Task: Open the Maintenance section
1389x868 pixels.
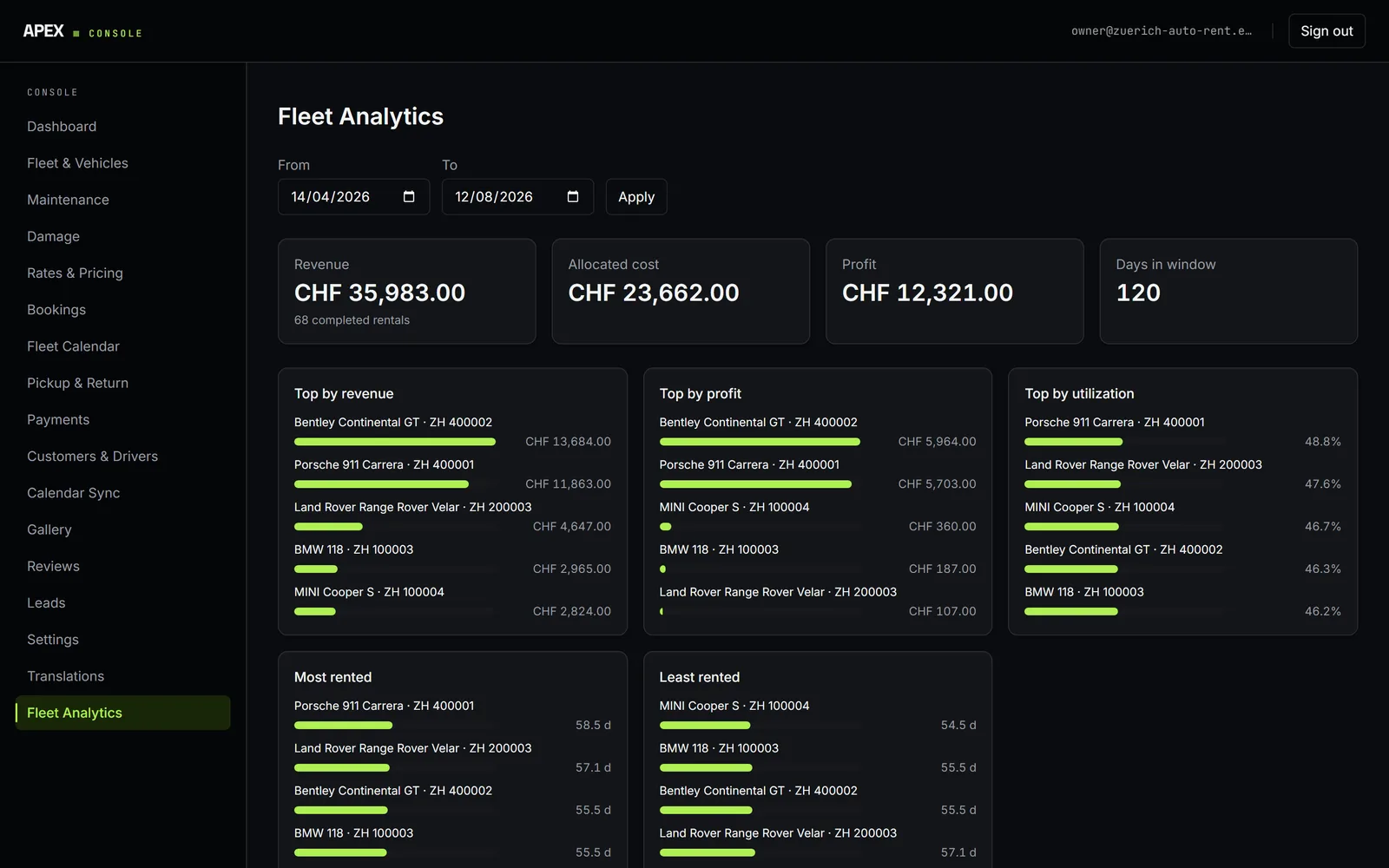Action: coord(68,200)
